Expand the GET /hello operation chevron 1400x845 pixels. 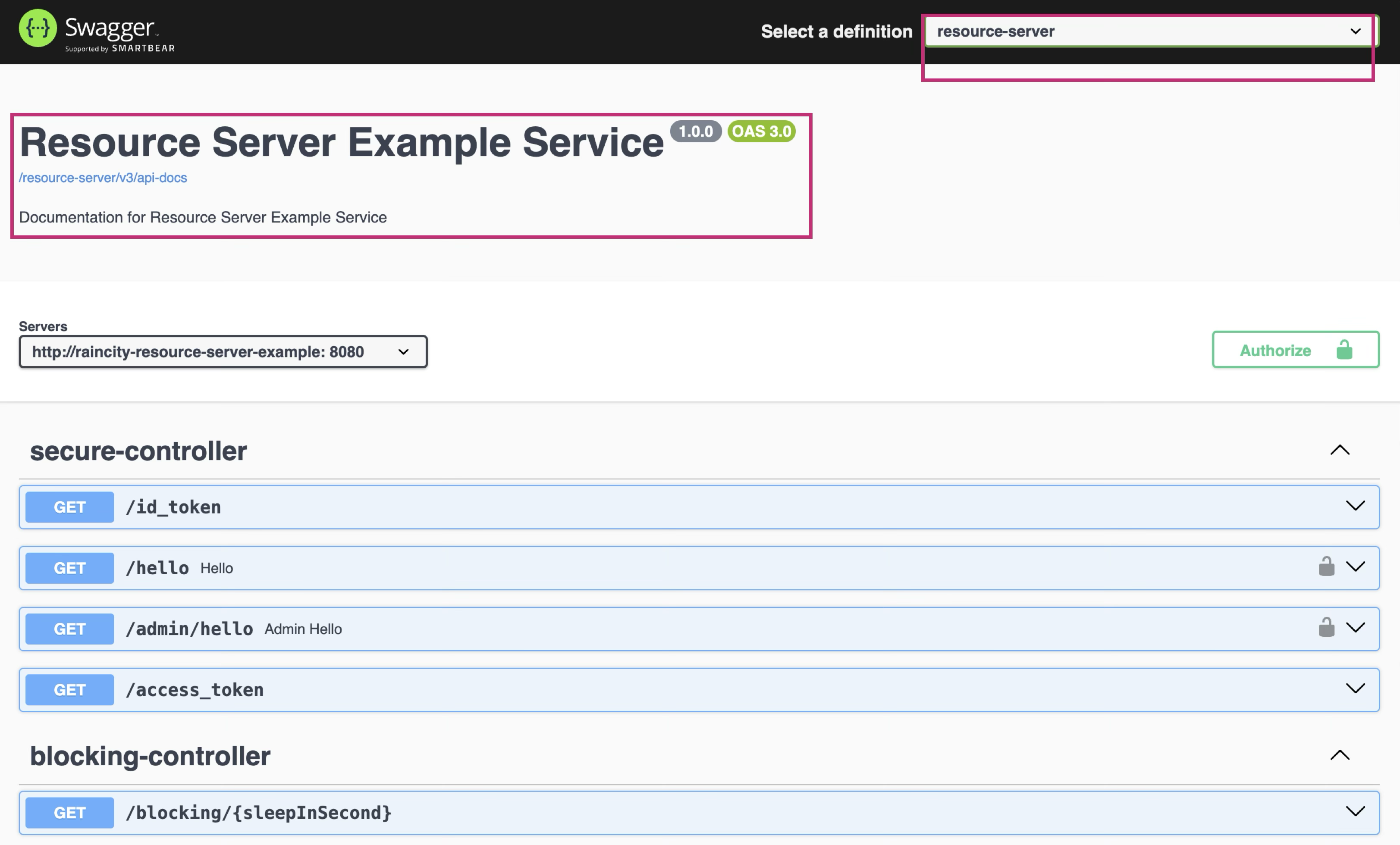click(x=1355, y=567)
